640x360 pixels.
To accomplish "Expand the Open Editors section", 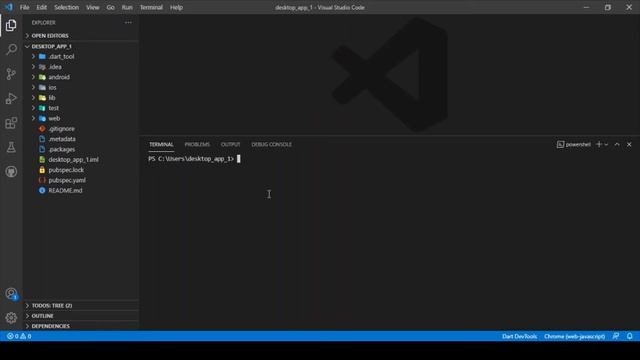I will [81, 36].
